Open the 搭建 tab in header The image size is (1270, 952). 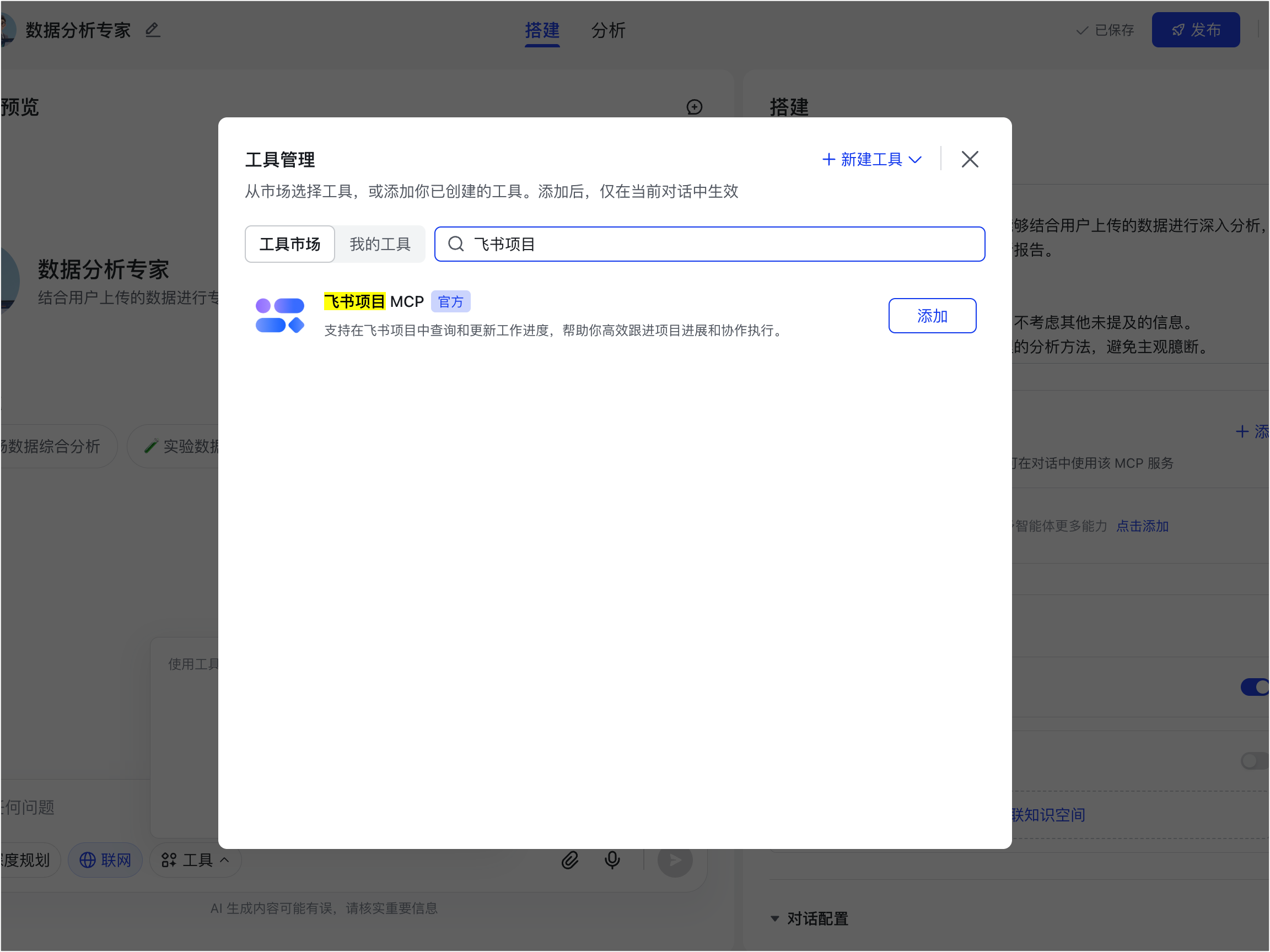pos(542,30)
